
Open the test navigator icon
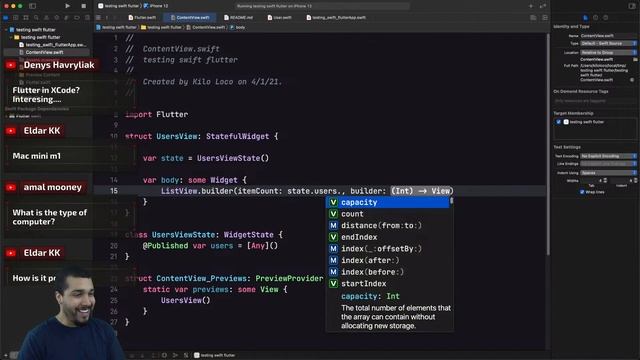point(57,18)
